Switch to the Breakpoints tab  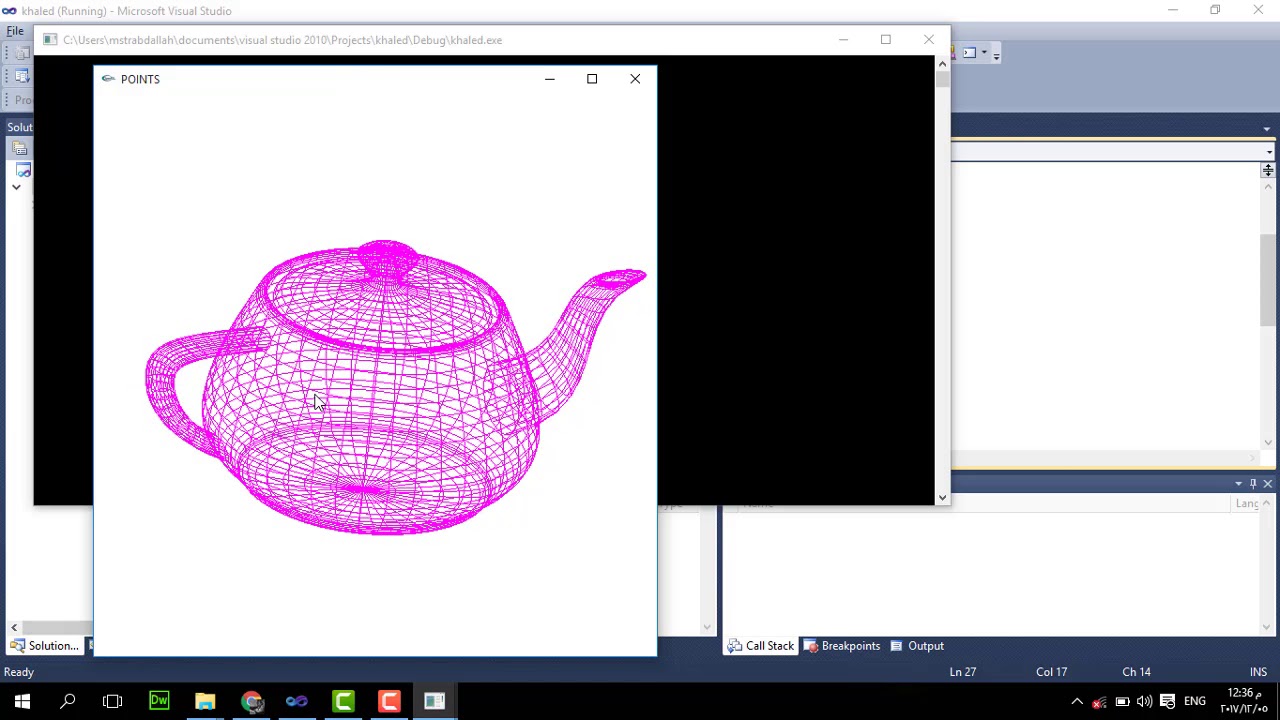841,646
